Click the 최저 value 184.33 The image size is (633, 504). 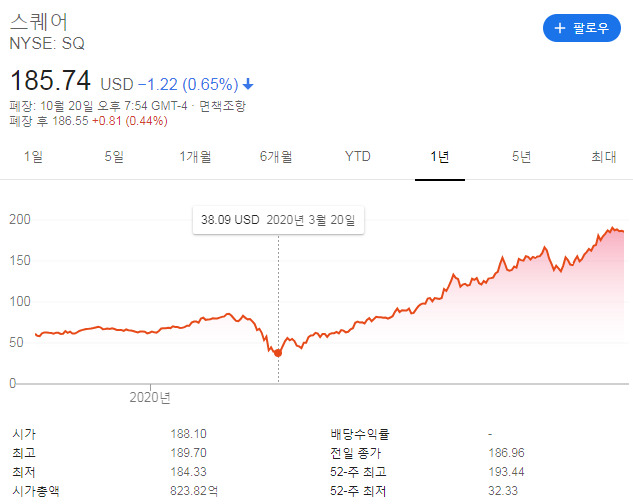coord(189,472)
